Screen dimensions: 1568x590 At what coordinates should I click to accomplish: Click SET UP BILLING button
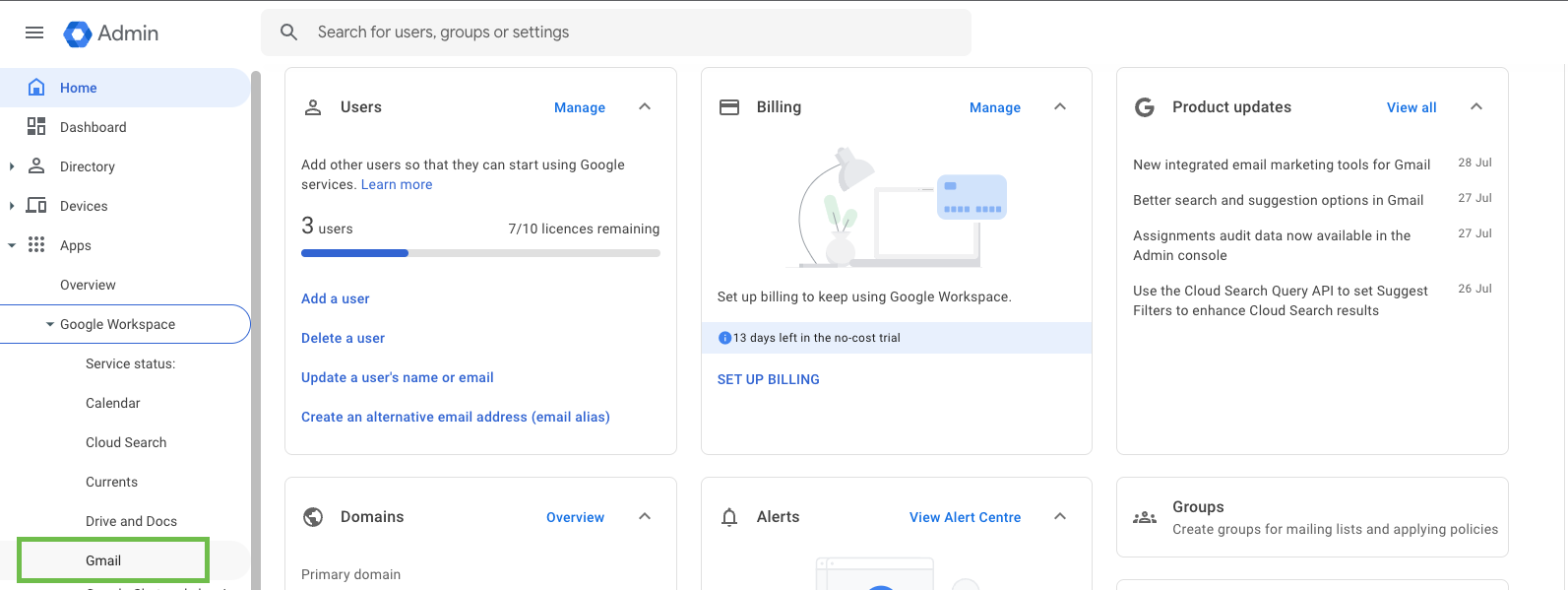[x=769, y=379]
